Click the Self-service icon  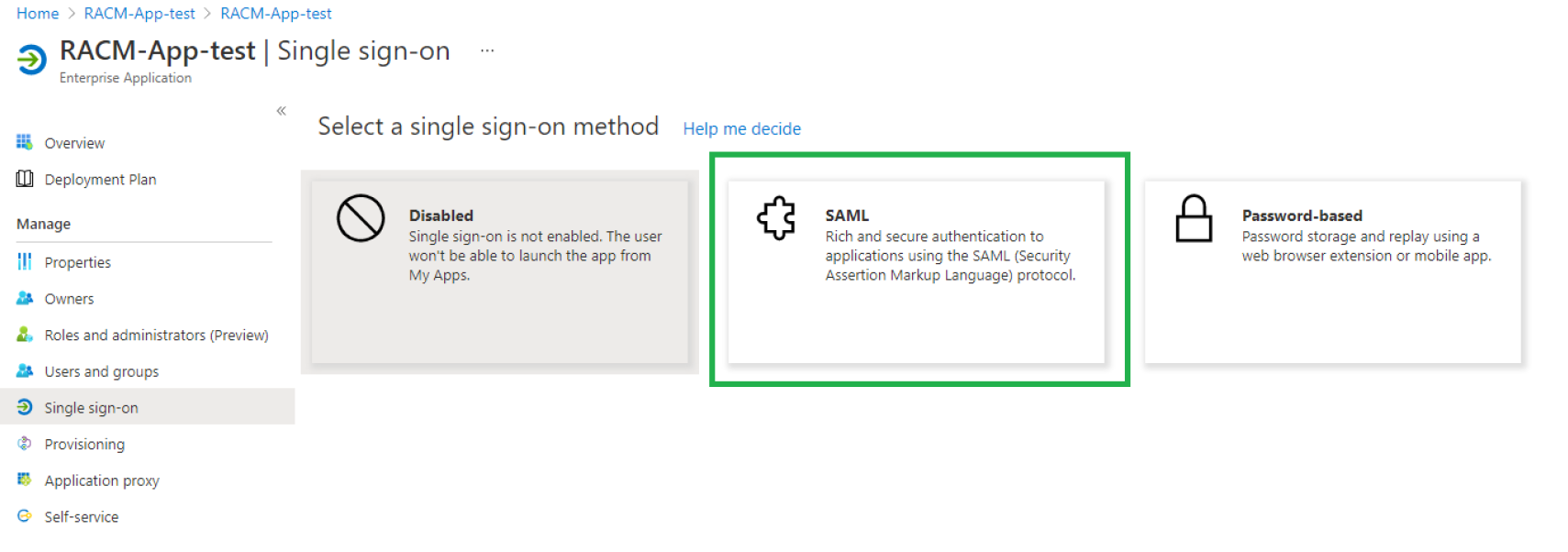tap(25, 516)
